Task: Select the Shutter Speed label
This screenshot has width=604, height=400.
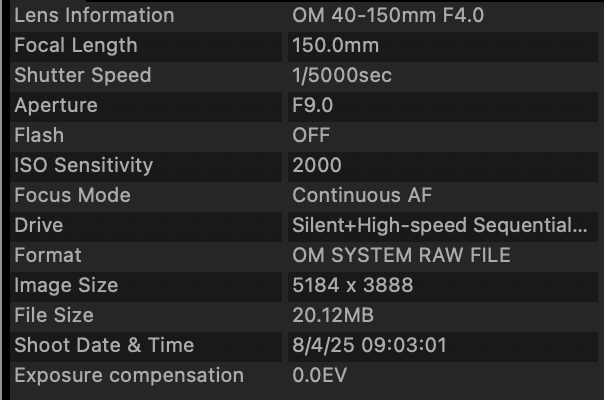Action: 83,76
